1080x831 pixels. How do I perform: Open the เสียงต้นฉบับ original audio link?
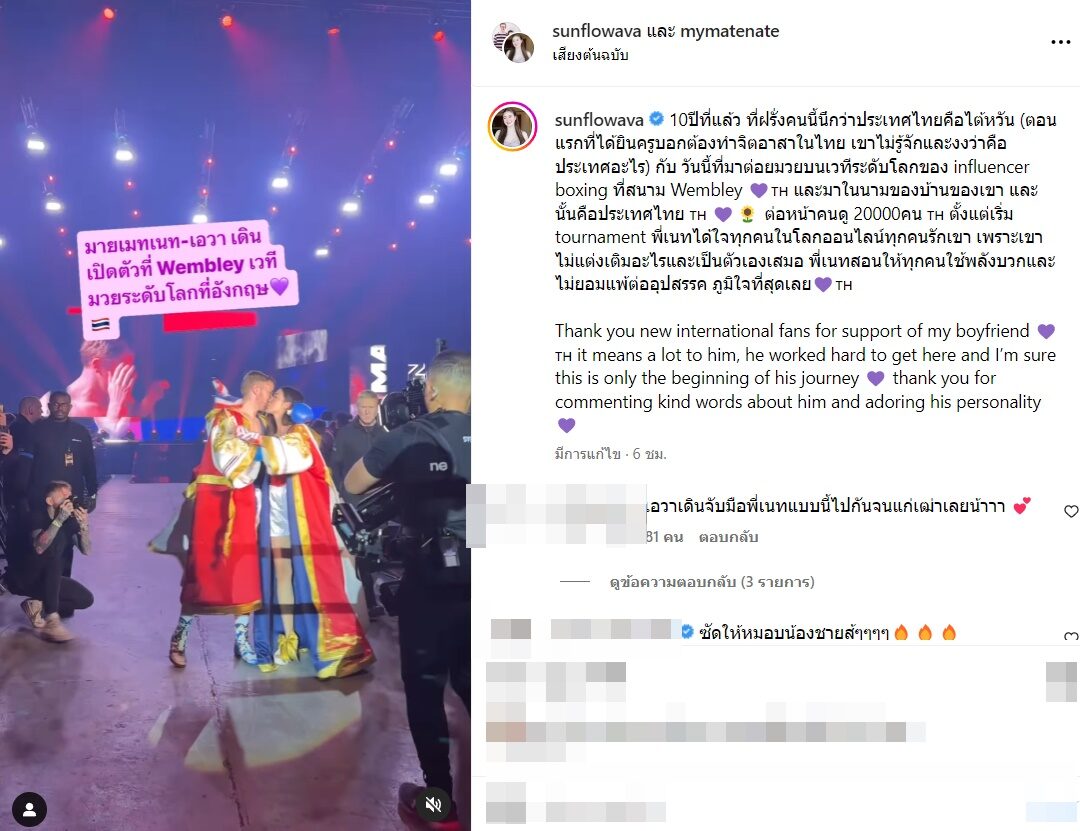tap(590, 55)
